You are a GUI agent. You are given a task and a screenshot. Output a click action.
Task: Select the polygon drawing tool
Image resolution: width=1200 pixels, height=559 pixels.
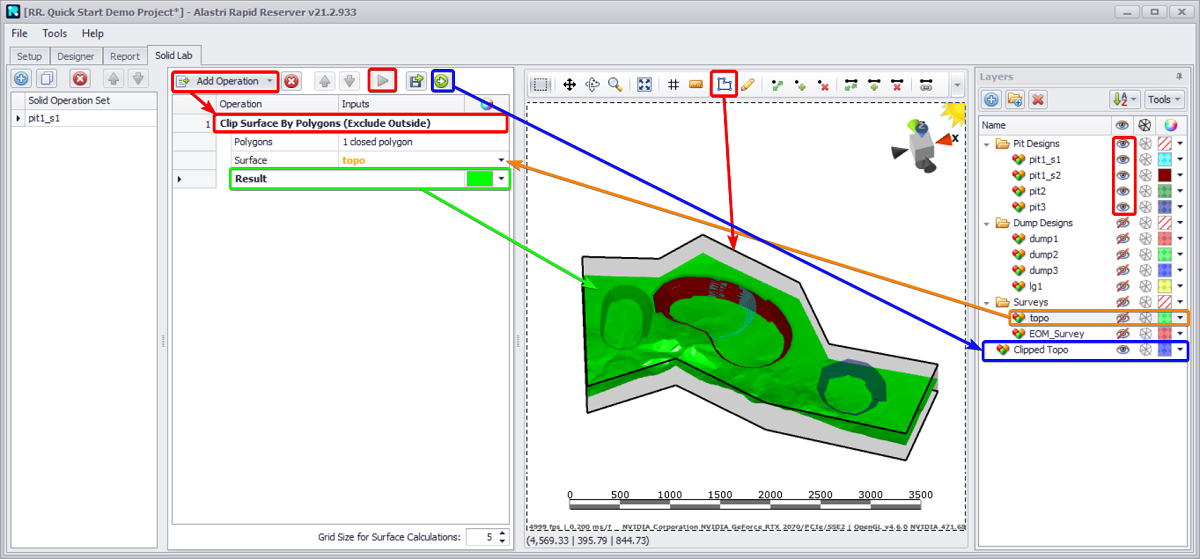[x=725, y=85]
